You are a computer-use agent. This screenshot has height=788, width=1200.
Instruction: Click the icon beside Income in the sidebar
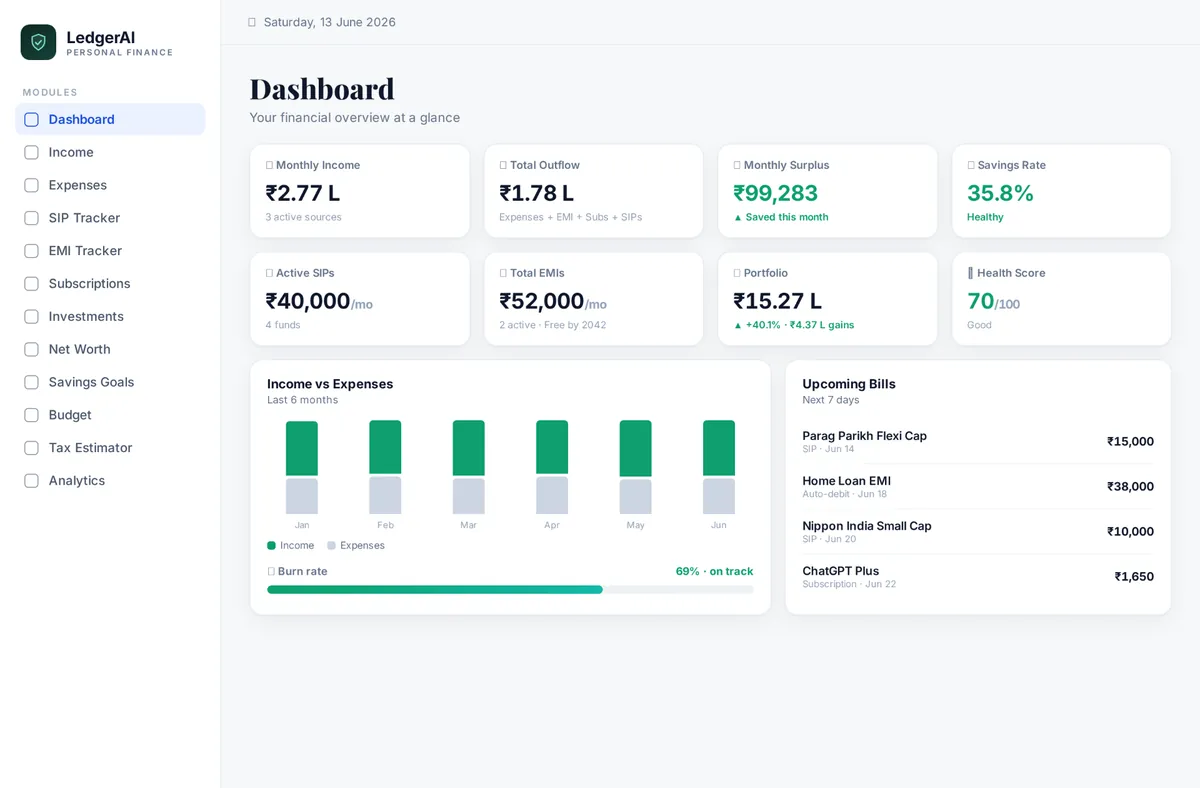[x=31, y=152]
